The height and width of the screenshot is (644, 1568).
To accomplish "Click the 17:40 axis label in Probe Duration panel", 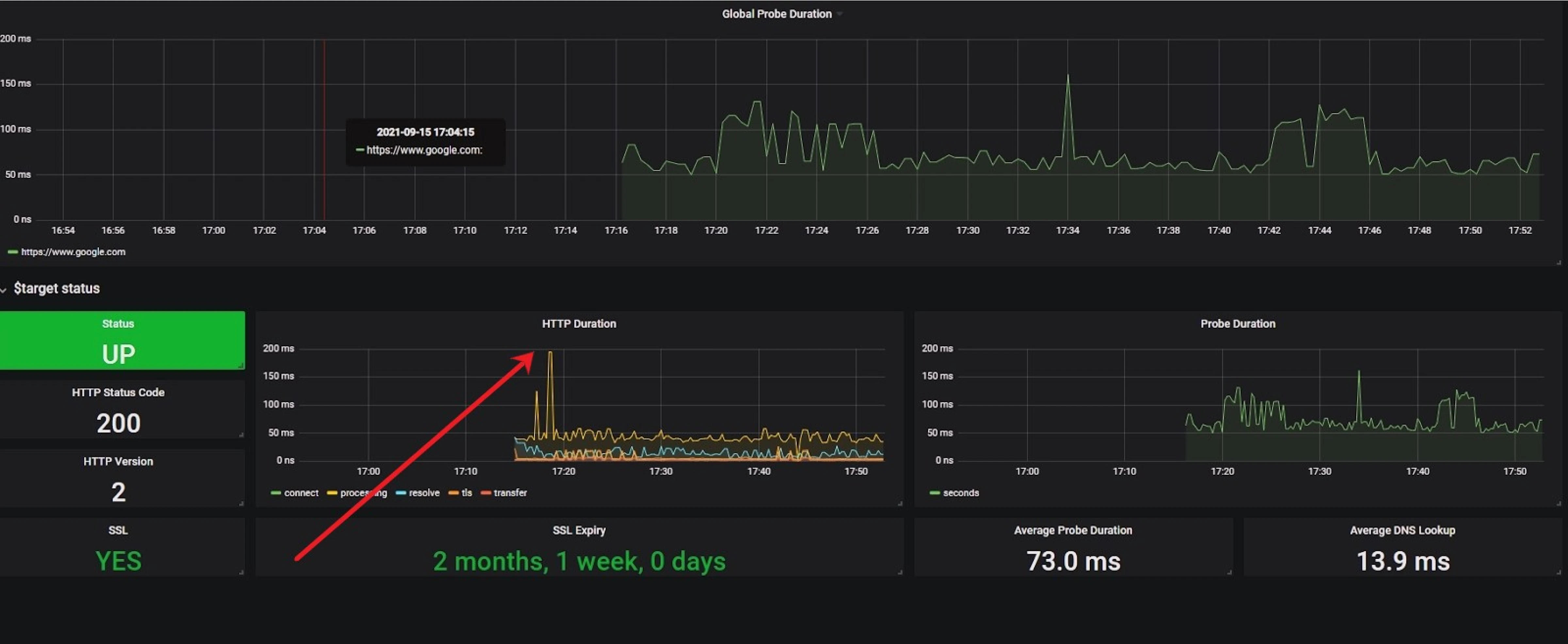I will 1418,472.
